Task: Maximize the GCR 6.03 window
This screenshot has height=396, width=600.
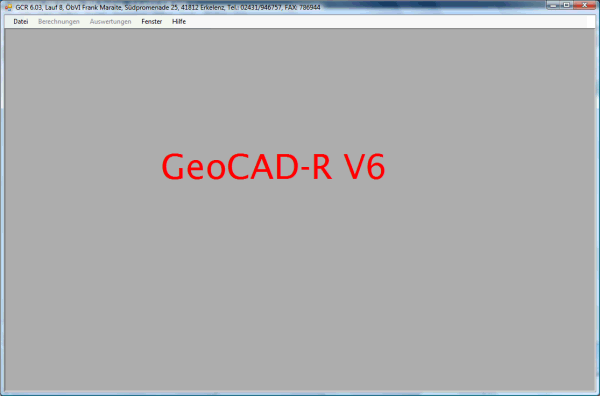Action: (x=567, y=5)
